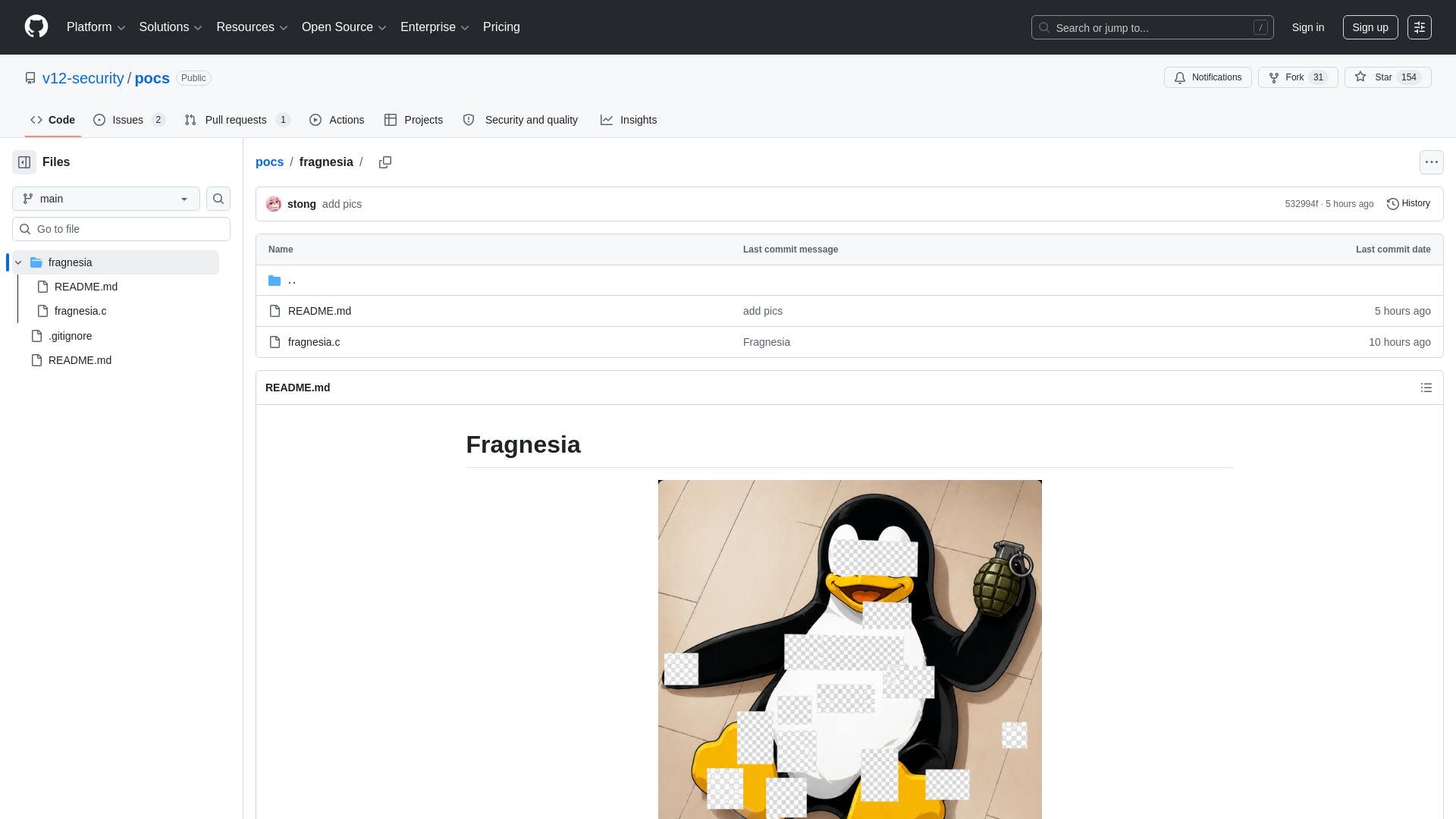The image size is (1456, 819).
Task: Open root README.md in file tree
Action: 80,360
